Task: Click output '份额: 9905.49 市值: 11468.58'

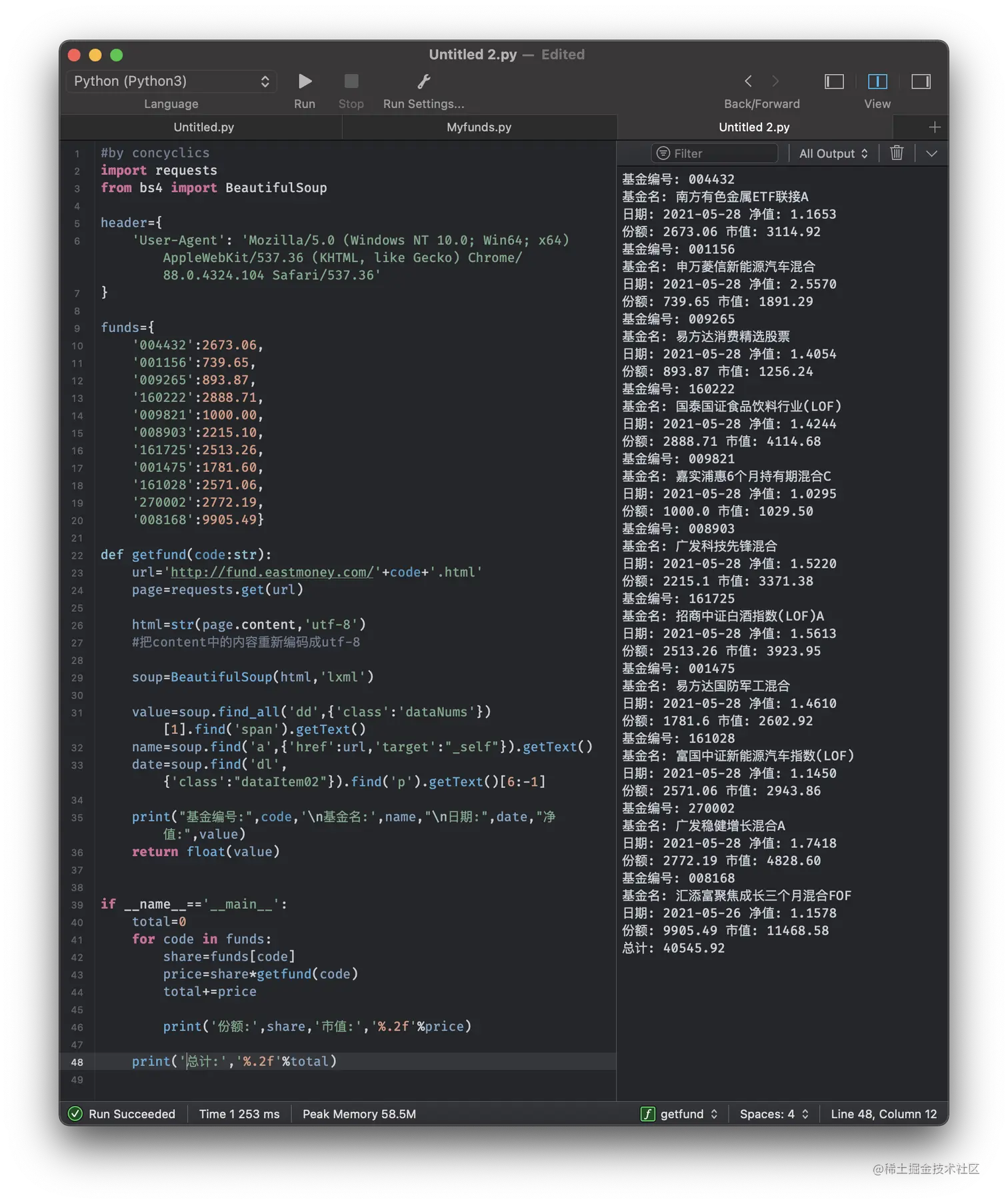Action: [x=725, y=931]
